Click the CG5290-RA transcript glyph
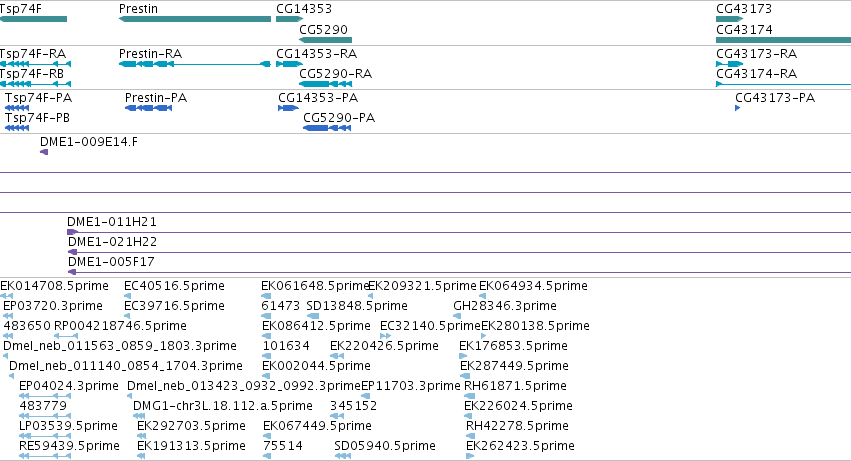 coord(326,84)
